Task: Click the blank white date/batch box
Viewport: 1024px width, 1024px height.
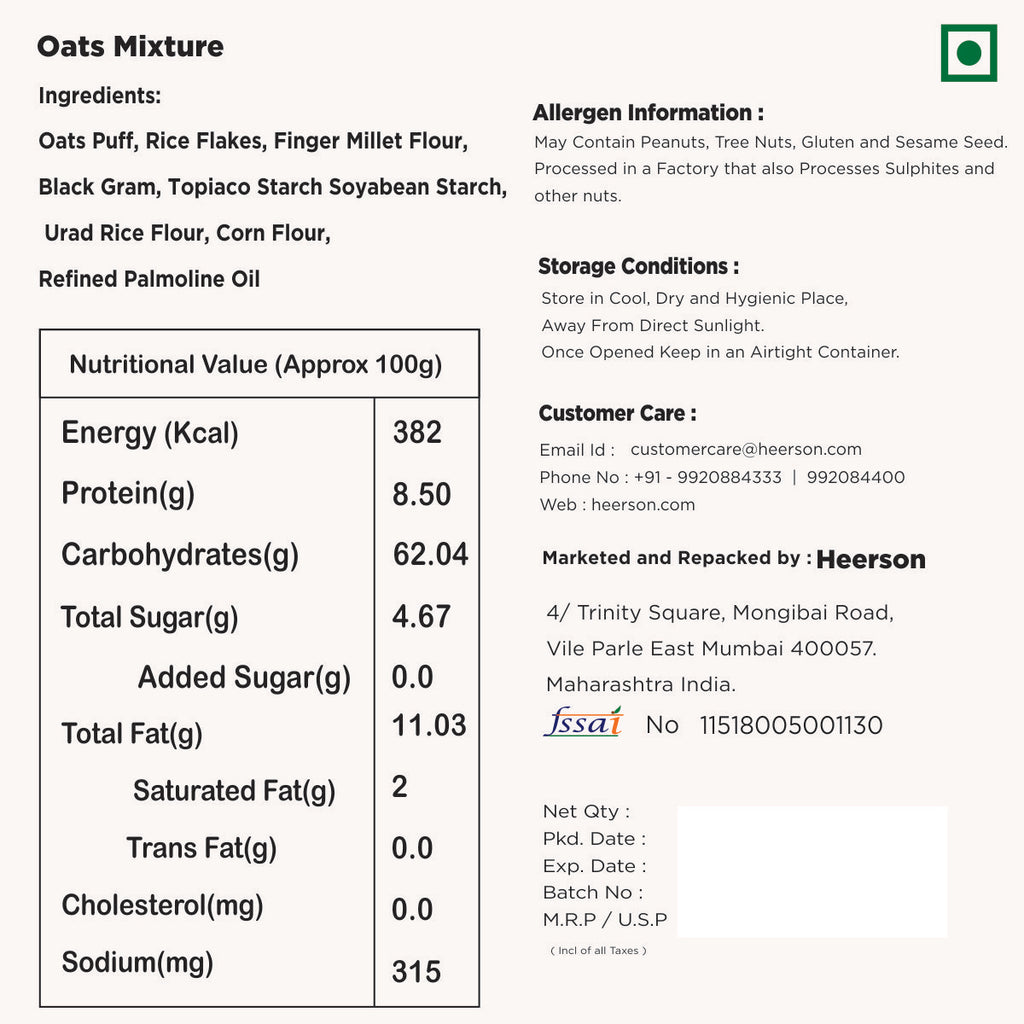Action: tap(812, 871)
